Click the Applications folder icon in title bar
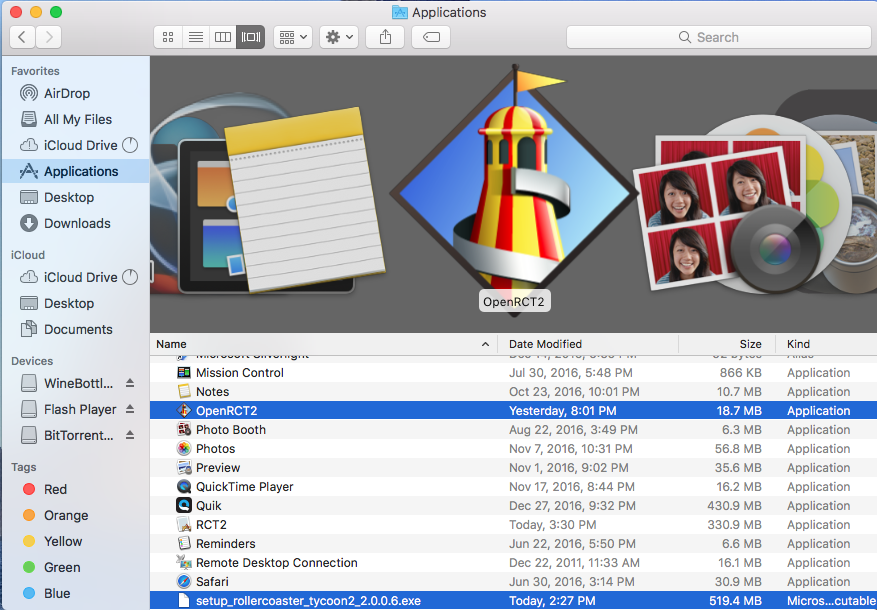The image size is (877, 610). 399,12
